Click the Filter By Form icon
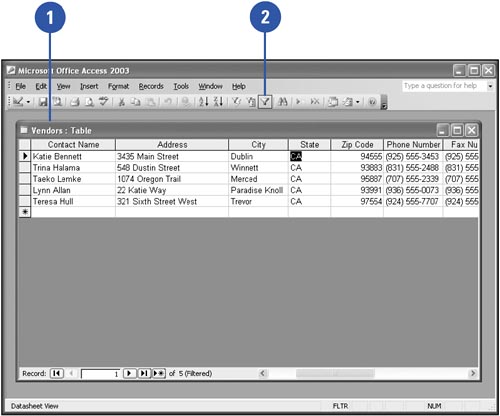Viewport: 500px width, 416px height. [251, 102]
